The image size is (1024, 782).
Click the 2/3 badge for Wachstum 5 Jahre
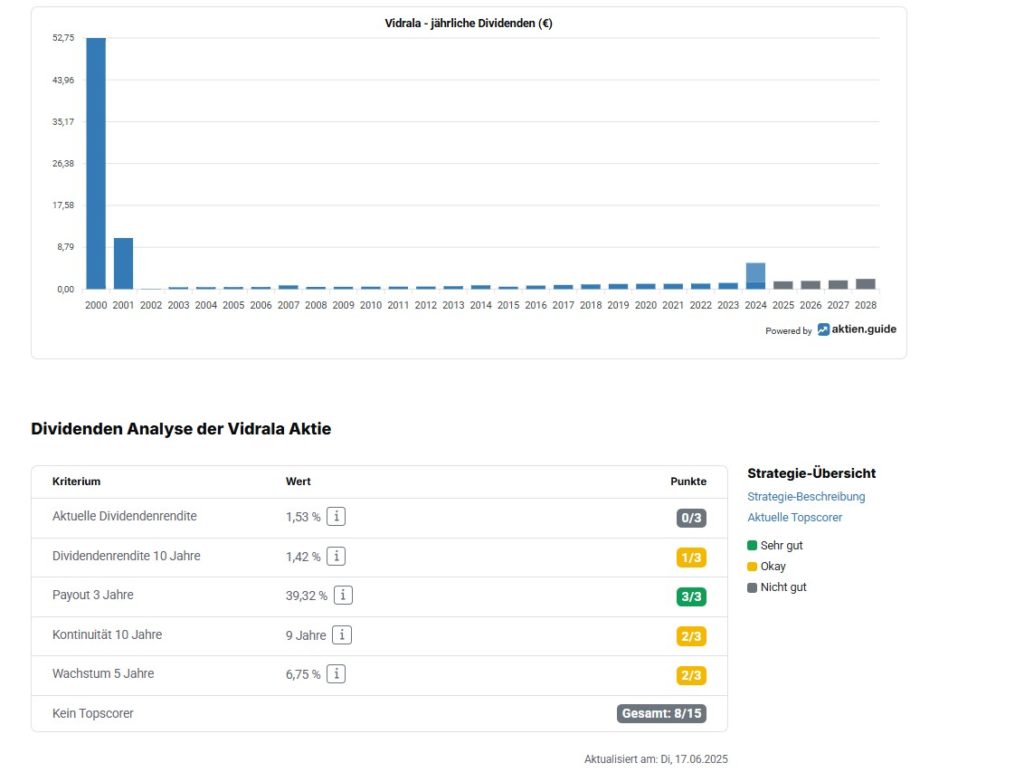point(691,676)
